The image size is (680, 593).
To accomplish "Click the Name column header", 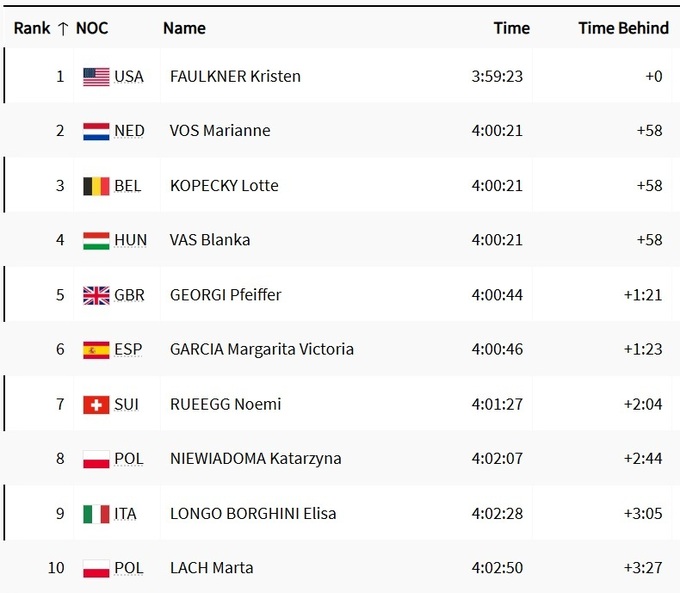I will [x=184, y=28].
